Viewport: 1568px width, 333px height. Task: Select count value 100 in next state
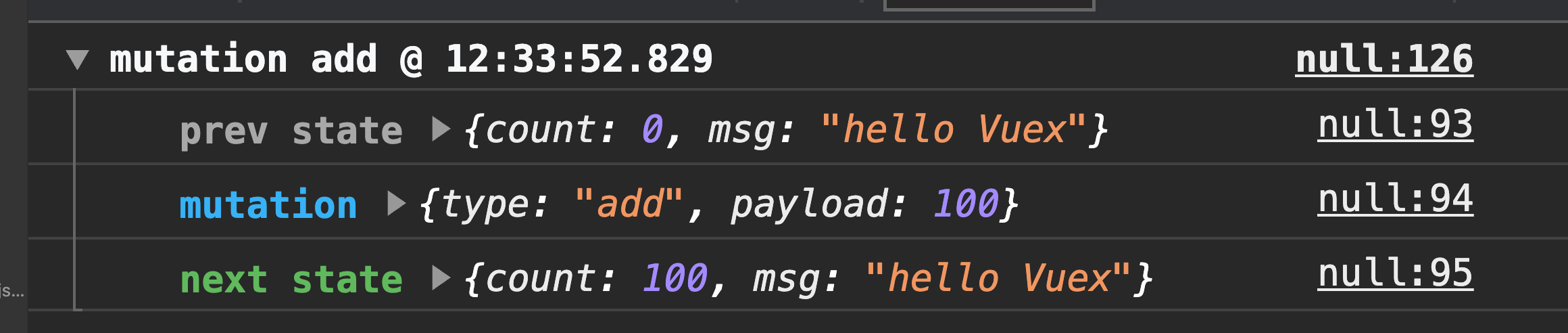tap(675, 278)
